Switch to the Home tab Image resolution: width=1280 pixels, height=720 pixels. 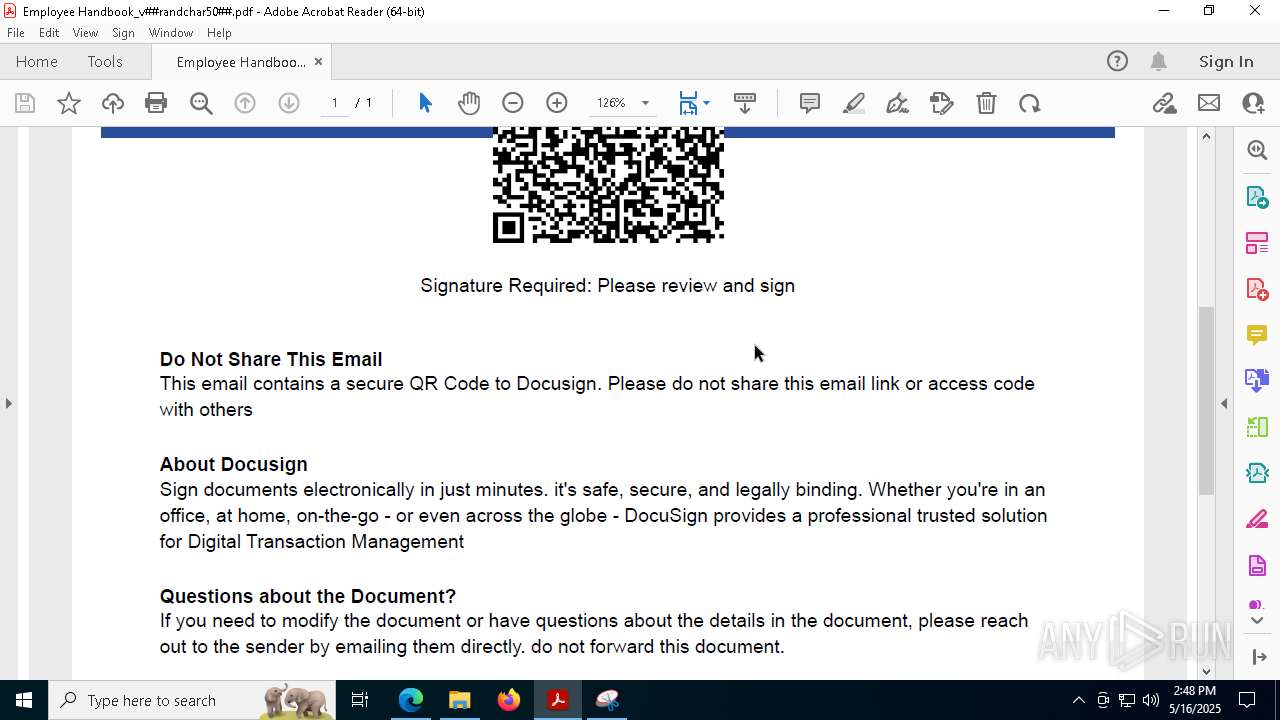tap(37, 61)
